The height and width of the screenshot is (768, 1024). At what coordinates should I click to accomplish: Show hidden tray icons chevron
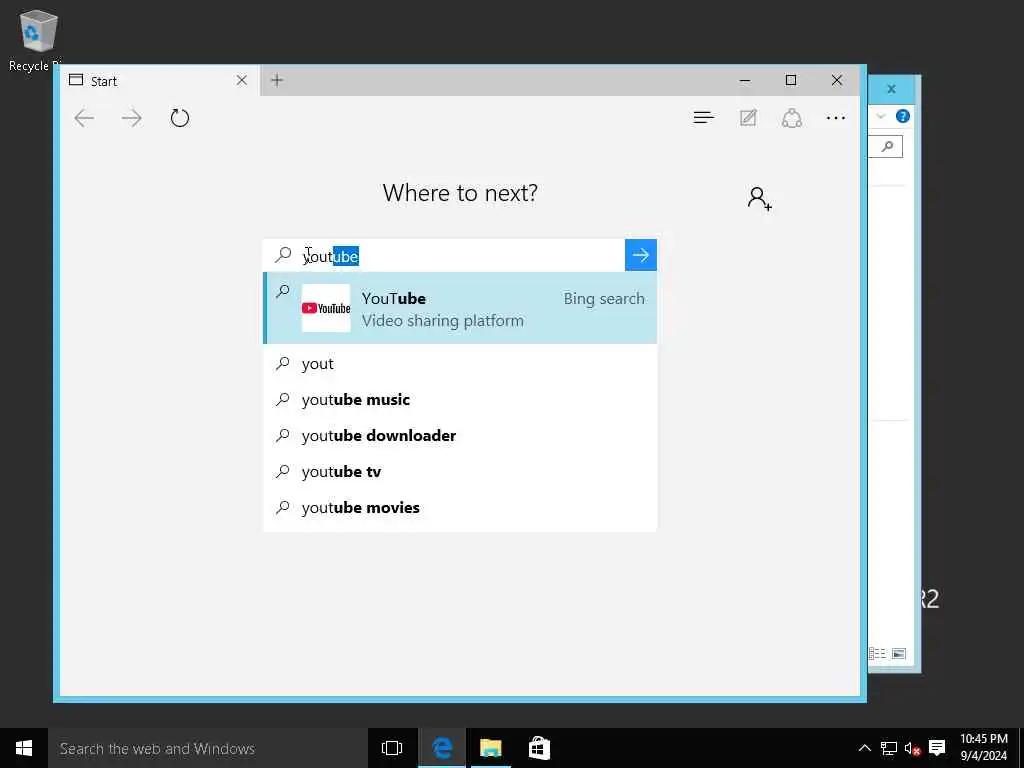pyautogui.click(x=864, y=748)
